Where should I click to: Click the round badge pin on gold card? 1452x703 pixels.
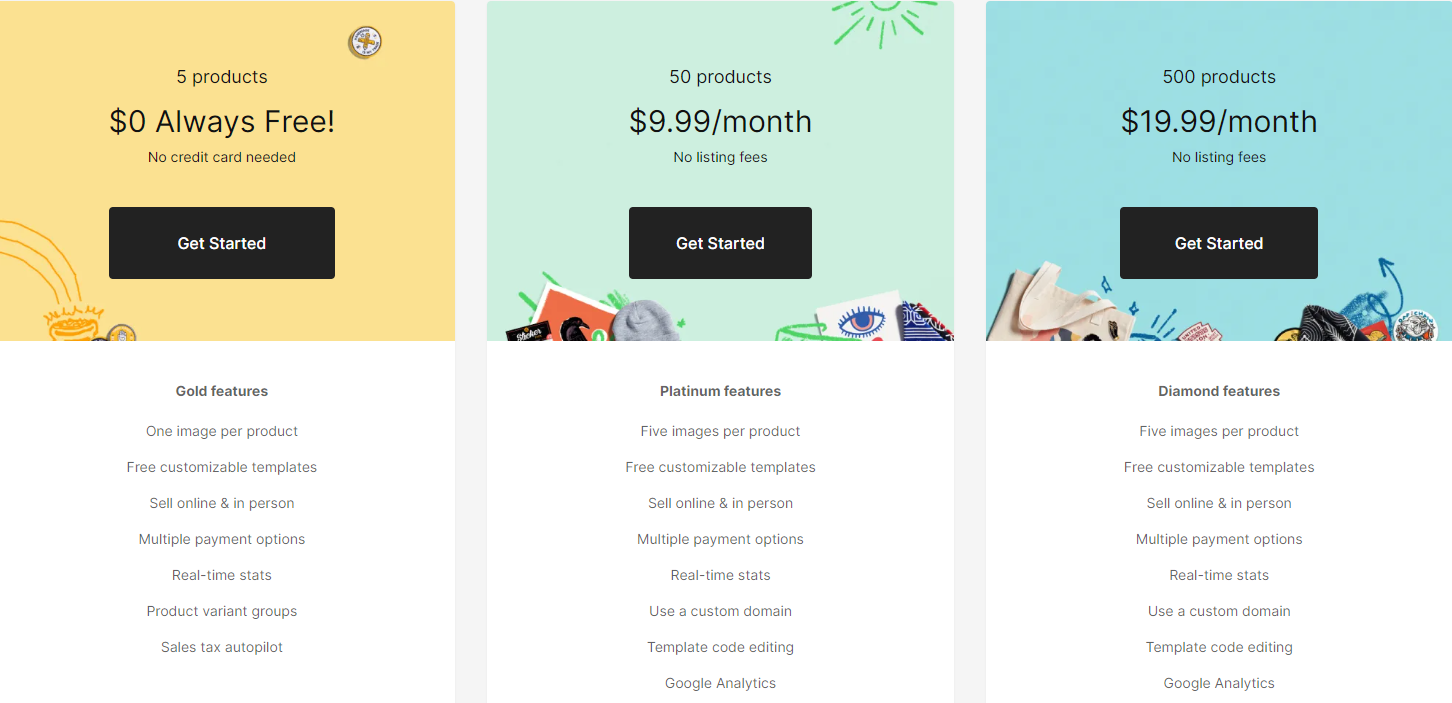coord(365,42)
